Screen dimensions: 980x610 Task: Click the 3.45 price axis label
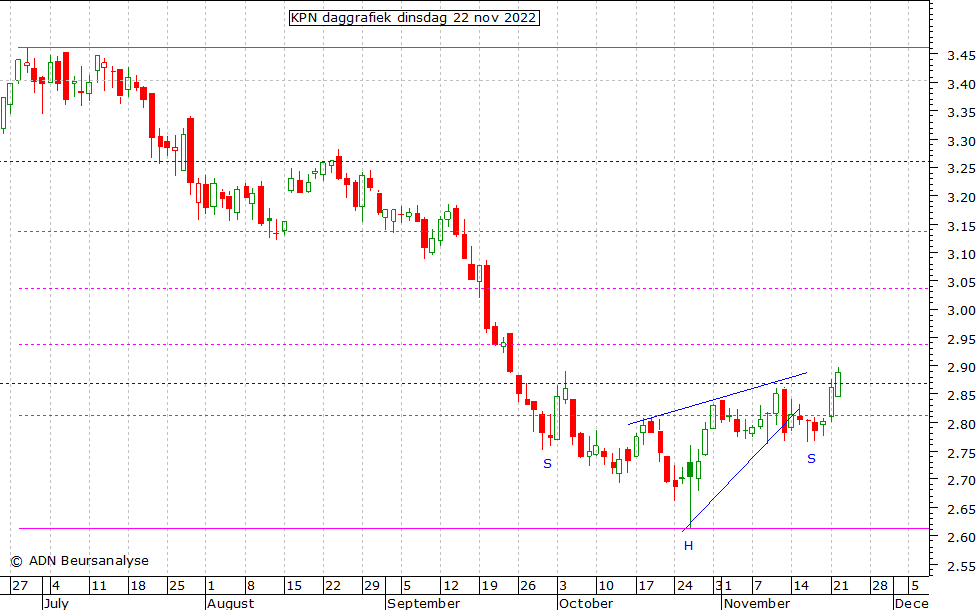[961, 56]
